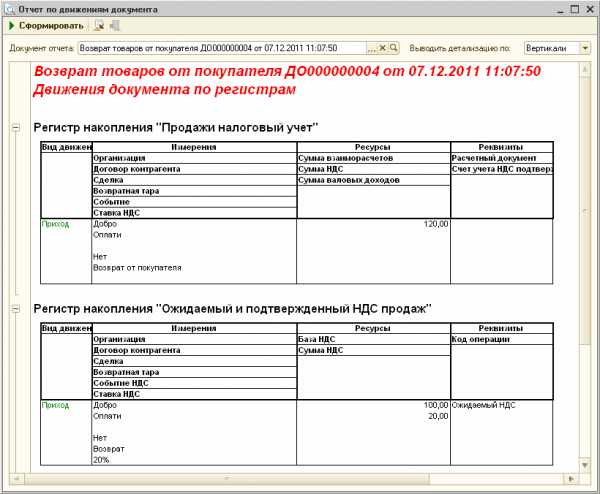
Task: Click the horizontal scrollbar right arrow
Action: click(572, 479)
